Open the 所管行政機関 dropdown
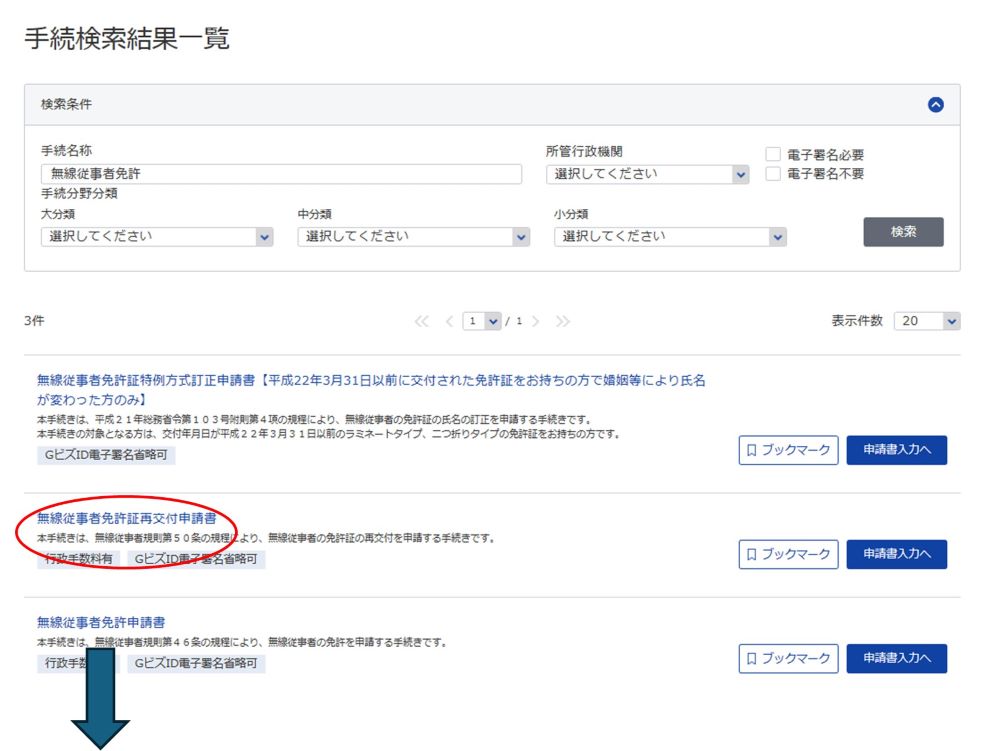This screenshot has height=751, width=1000. click(x=648, y=174)
